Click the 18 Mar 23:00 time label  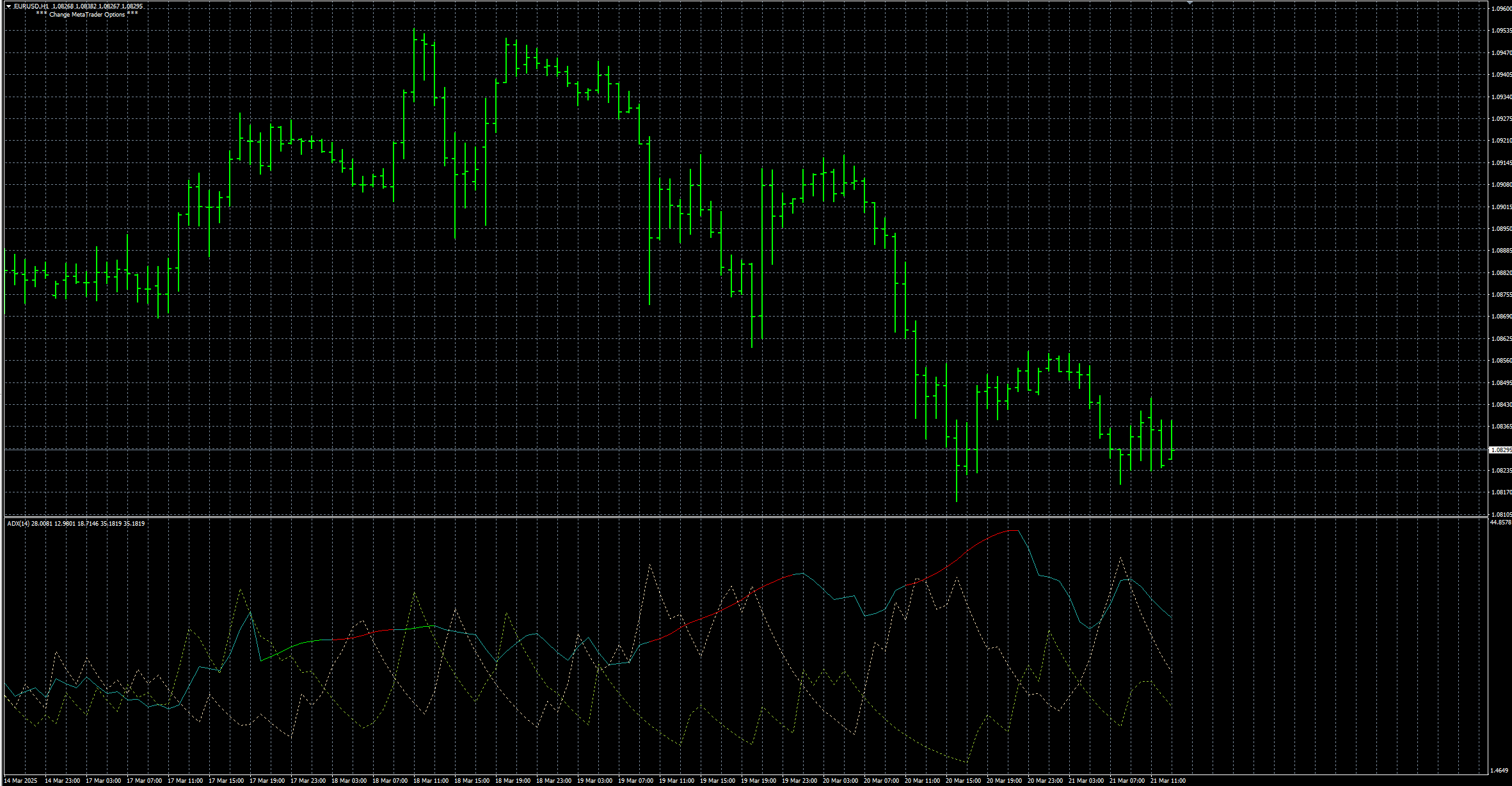pos(553,781)
